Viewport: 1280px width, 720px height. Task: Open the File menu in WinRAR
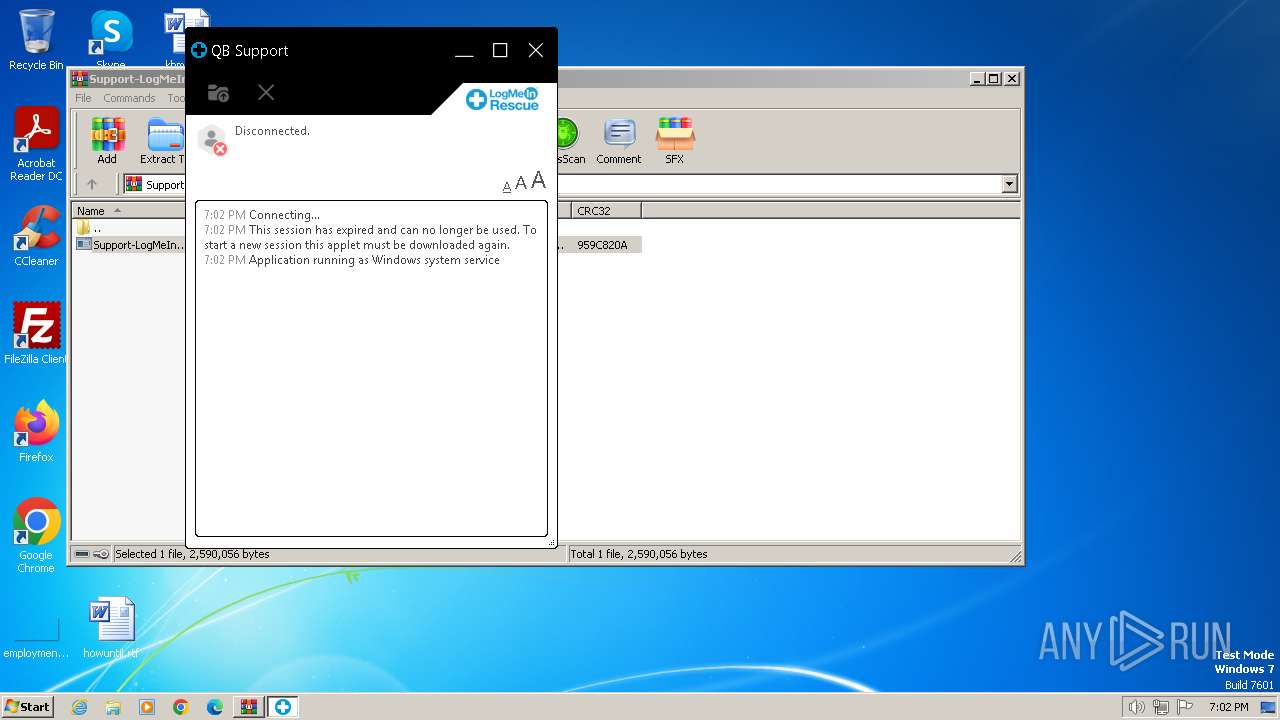(83, 98)
